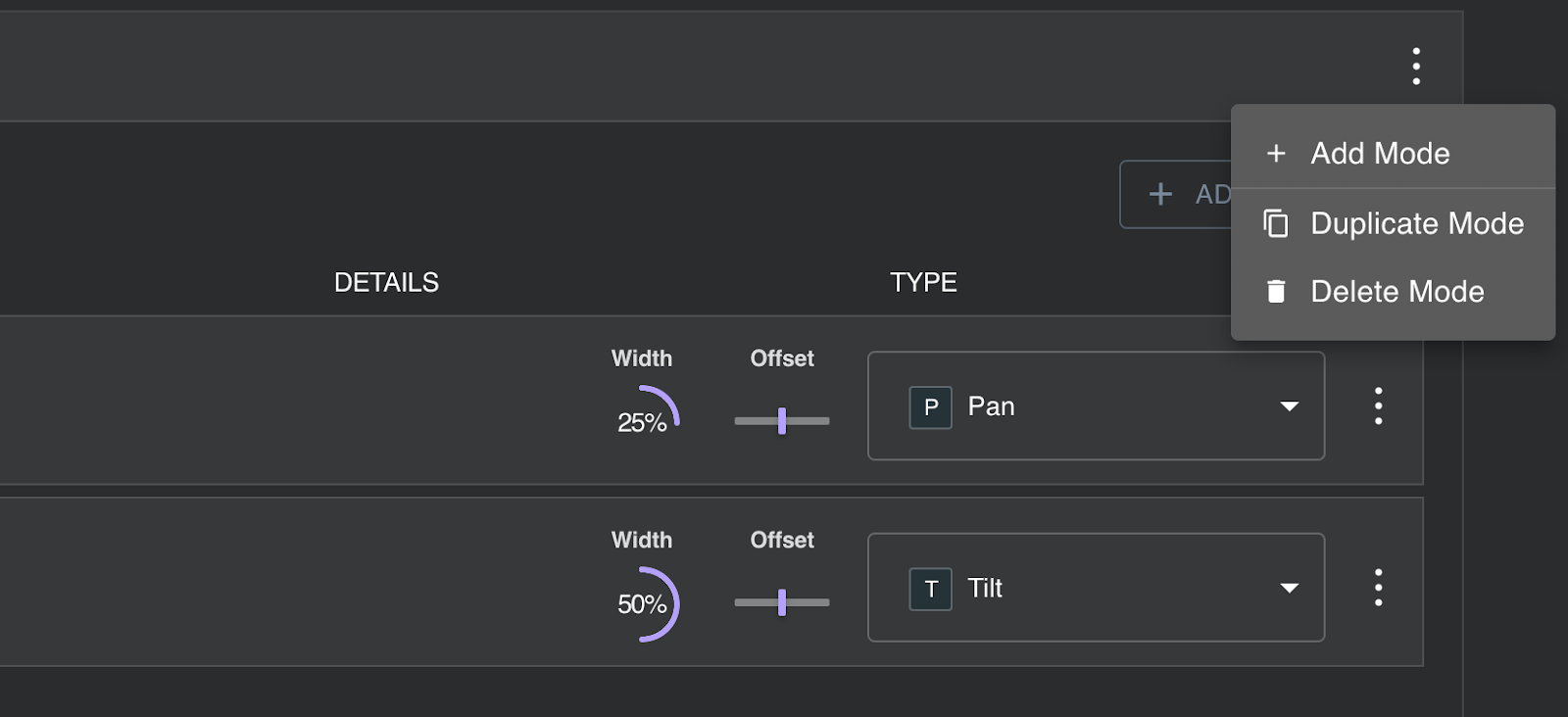Open the Tilt row three-dot menu
Screen dimensions: 1568x717
[x=1378, y=588]
